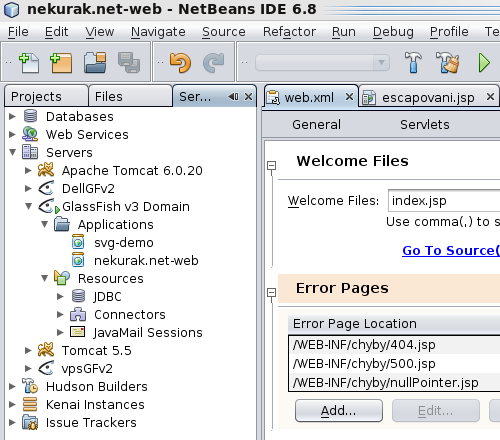Click the Clean and Build broom icon
500x440 pixels.
tap(447, 62)
